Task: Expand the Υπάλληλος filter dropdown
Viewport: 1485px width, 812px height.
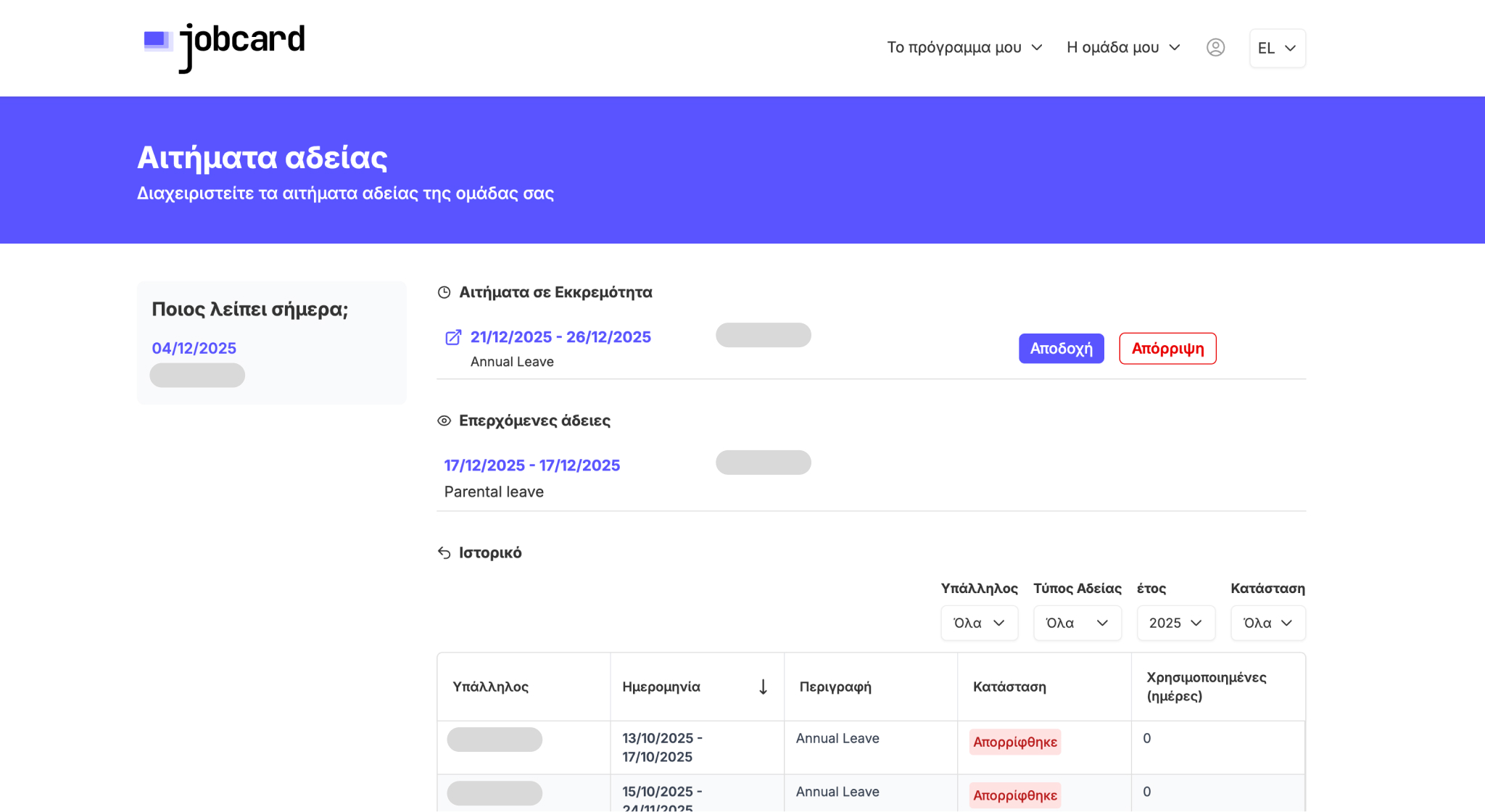Action: click(x=979, y=623)
